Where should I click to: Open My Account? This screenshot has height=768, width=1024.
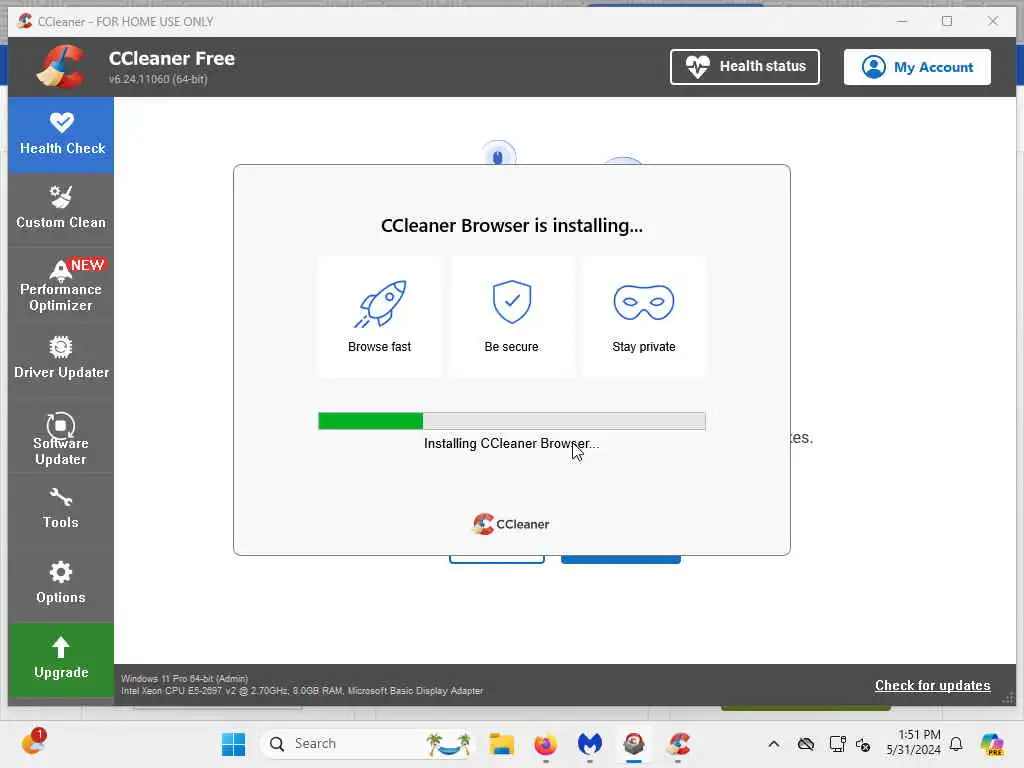tap(917, 67)
